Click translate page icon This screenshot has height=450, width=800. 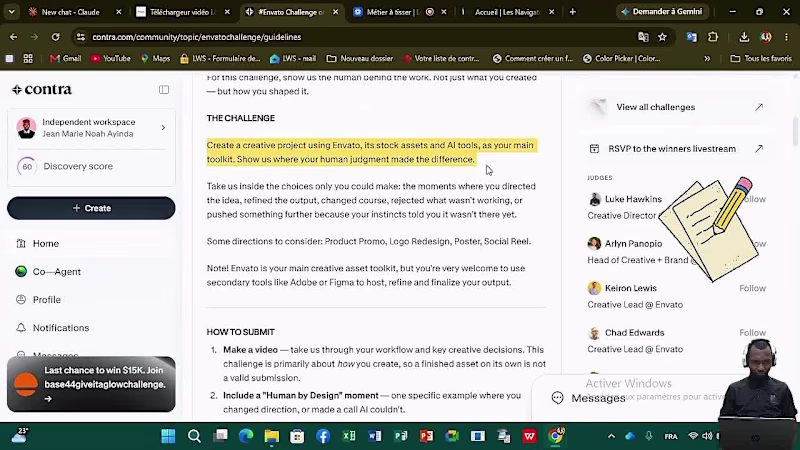click(643, 37)
